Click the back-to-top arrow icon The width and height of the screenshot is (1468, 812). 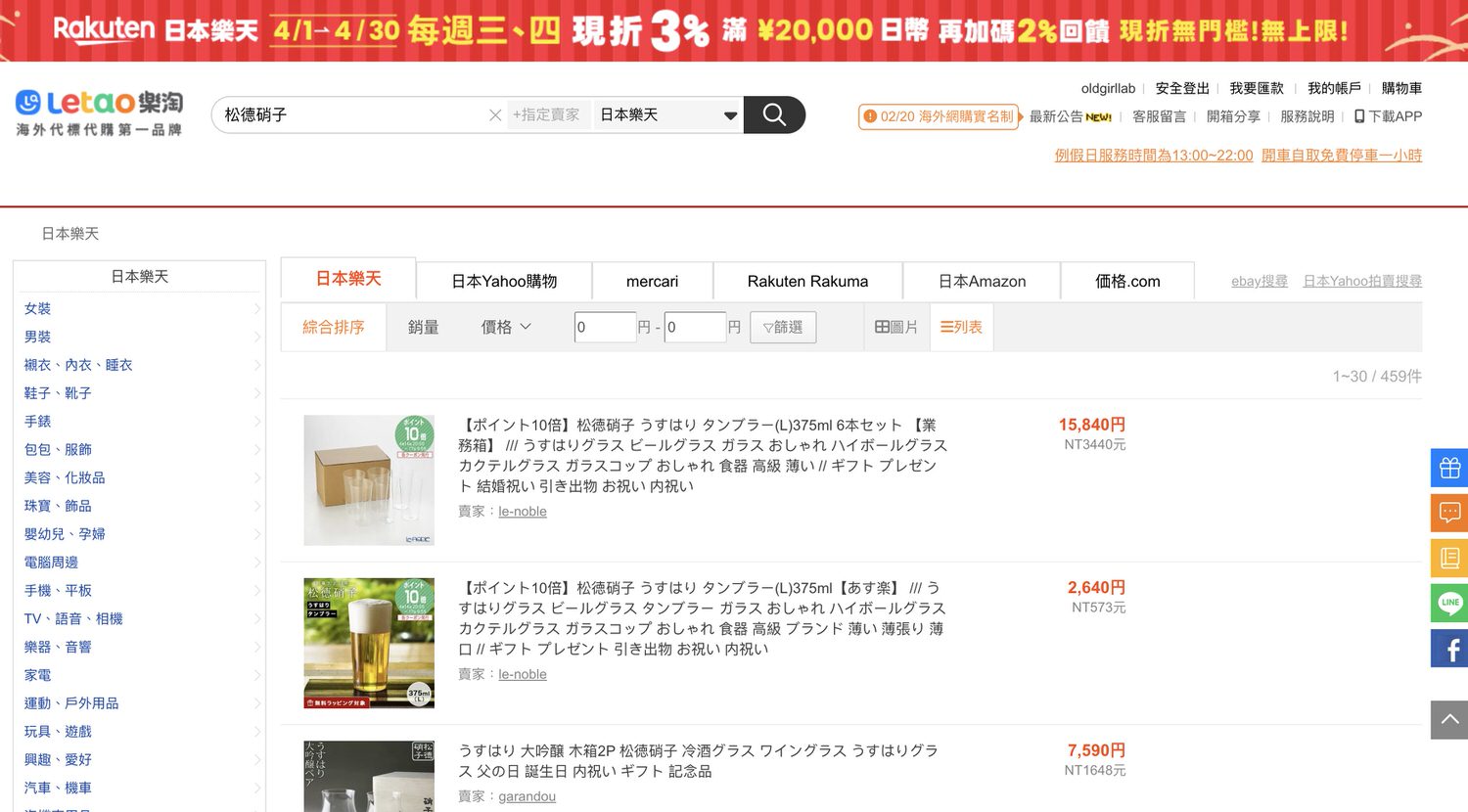pos(1449,720)
